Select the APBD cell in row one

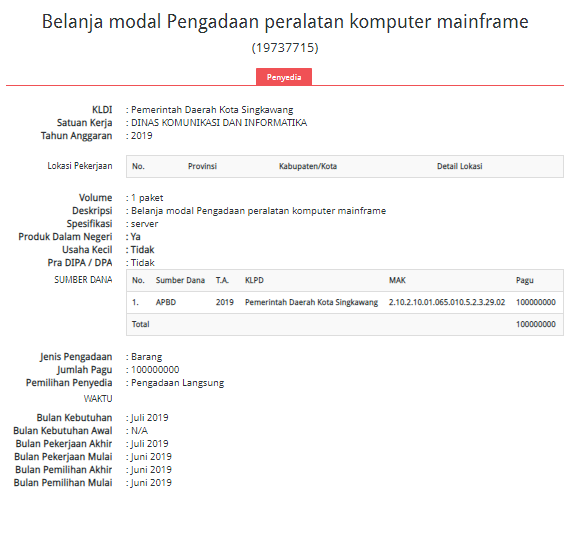tap(166, 302)
